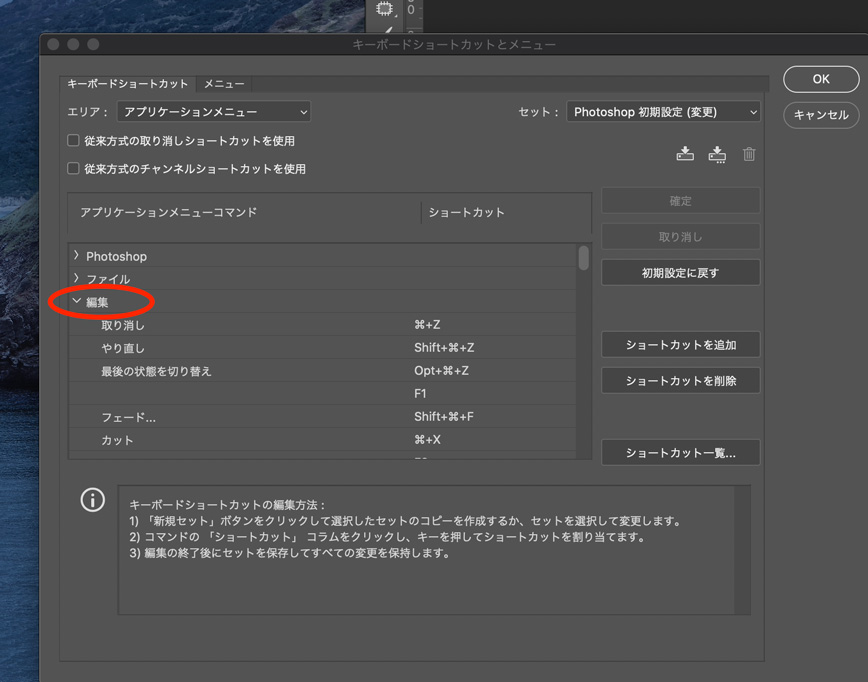Open the エリア dropdown showing アプリケーションメニュー
This screenshot has height=682, width=868.
pos(215,112)
